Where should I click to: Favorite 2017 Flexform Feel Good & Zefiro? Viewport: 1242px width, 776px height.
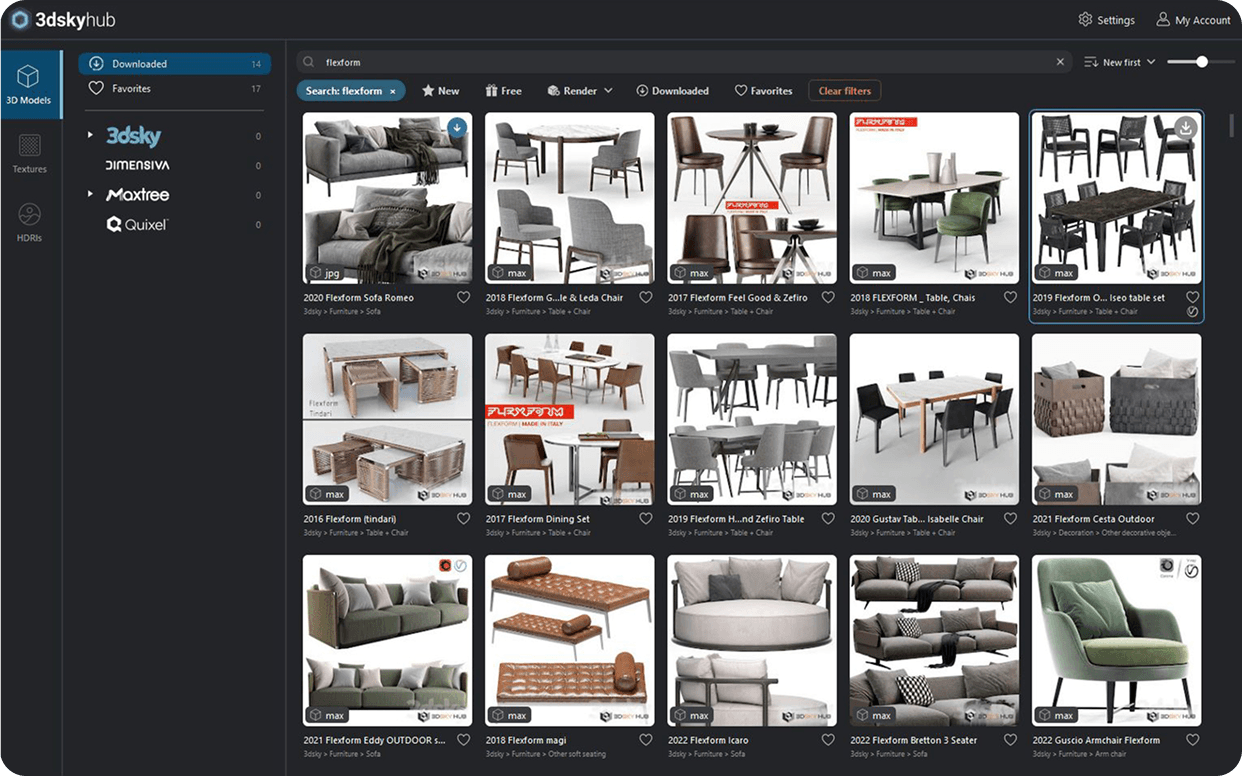tap(828, 298)
